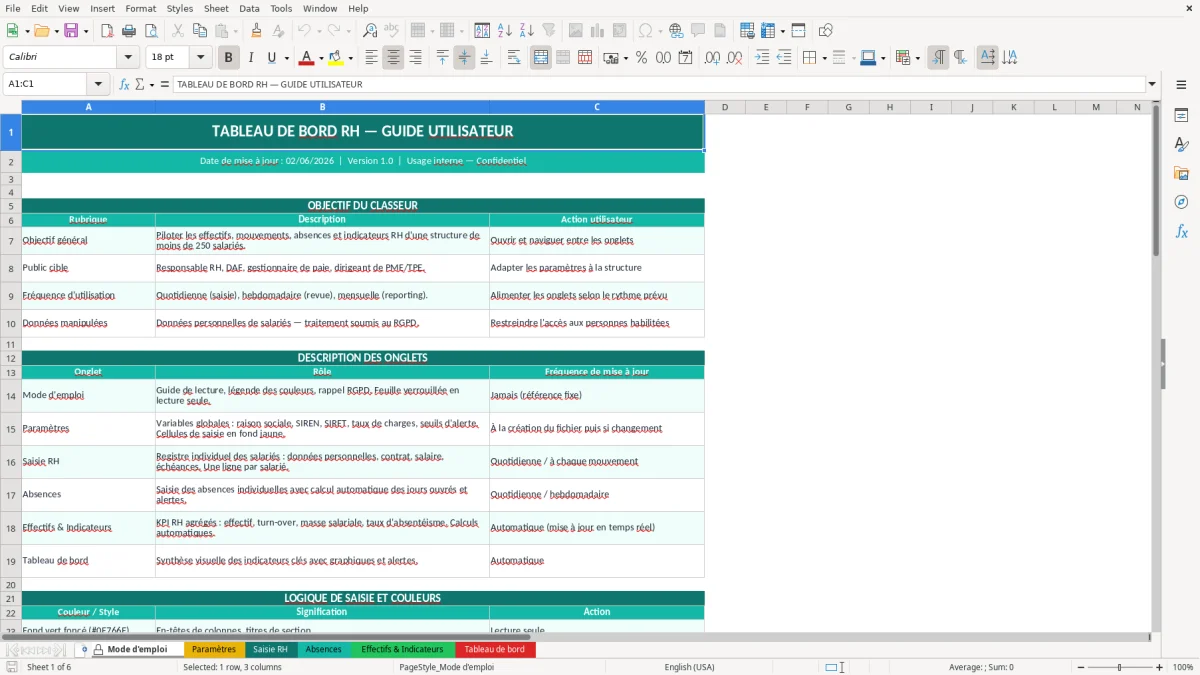Toggle Print Preview
The width and height of the screenshot is (1200, 675).
(x=150, y=31)
